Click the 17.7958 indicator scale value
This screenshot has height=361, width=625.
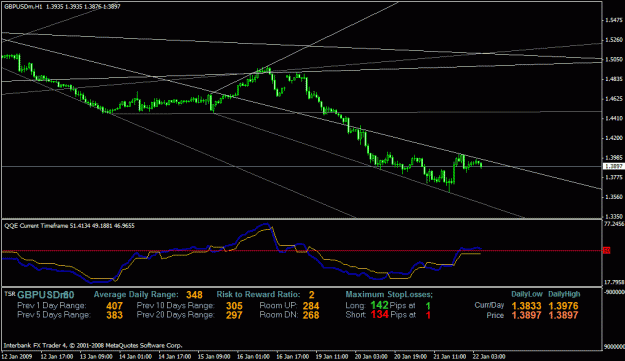click(x=614, y=283)
